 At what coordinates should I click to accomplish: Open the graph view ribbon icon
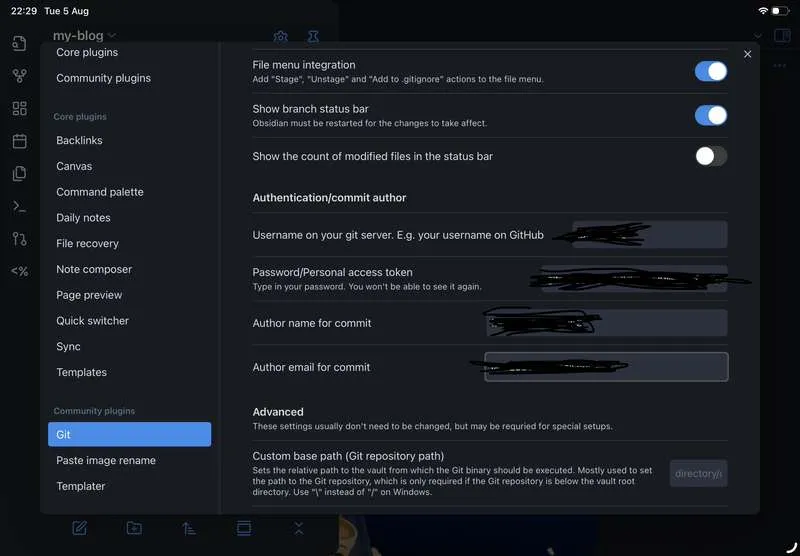pos(19,76)
